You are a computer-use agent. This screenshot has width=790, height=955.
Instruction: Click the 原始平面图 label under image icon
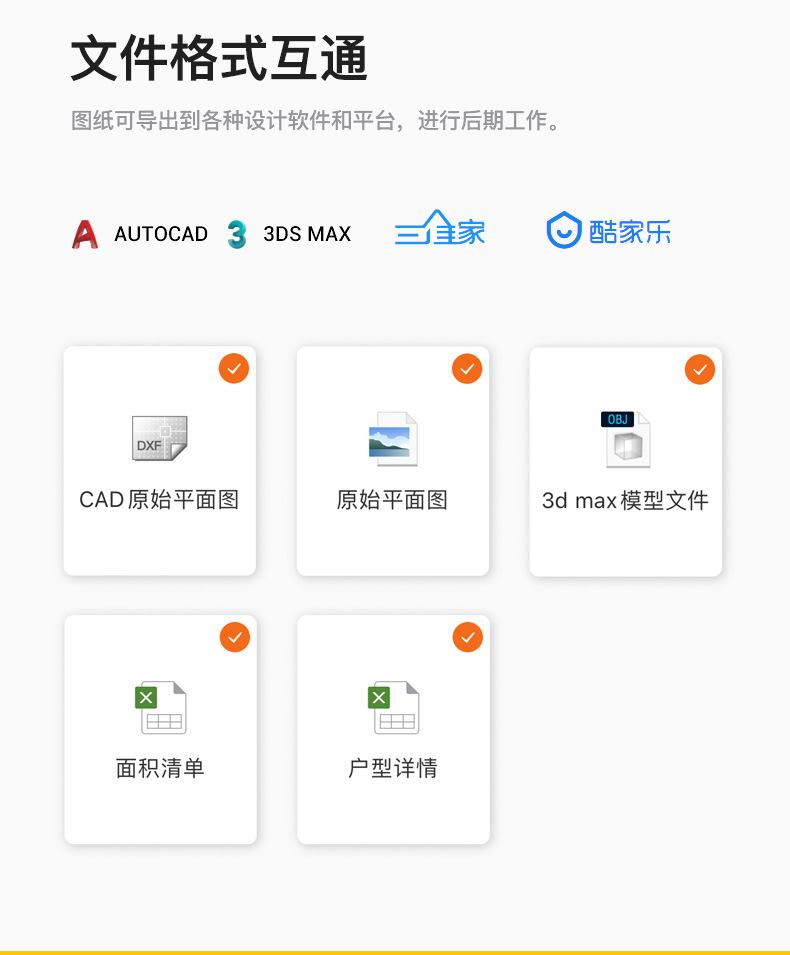coord(392,500)
